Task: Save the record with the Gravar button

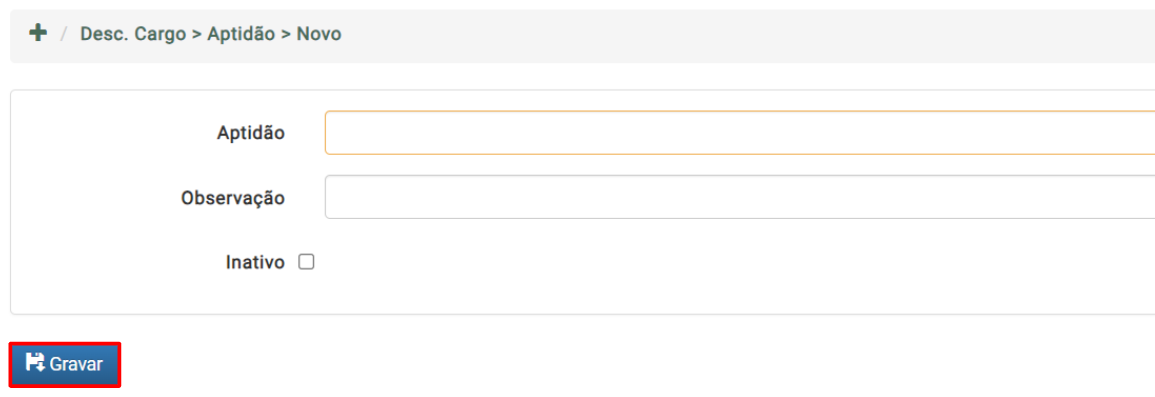Action: [64, 364]
